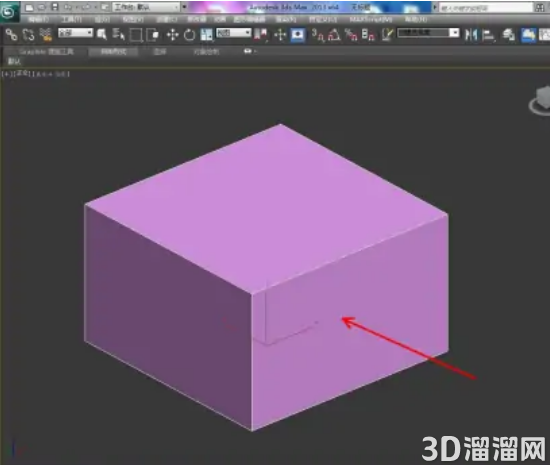Open the 图形编辑器 menu

point(250,19)
